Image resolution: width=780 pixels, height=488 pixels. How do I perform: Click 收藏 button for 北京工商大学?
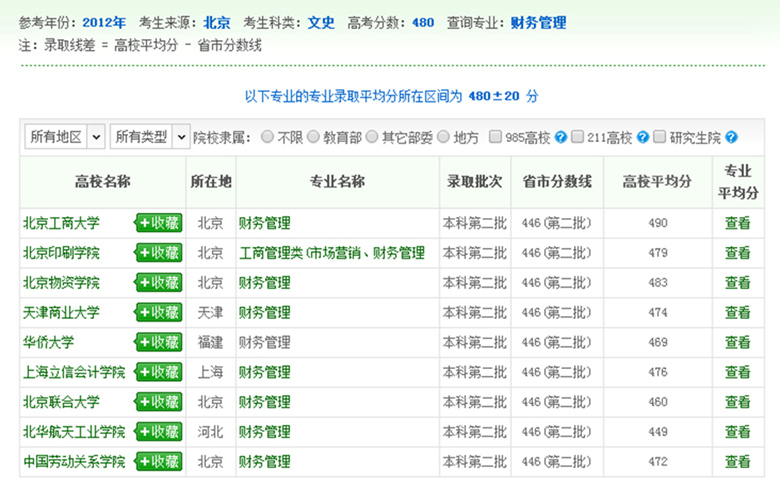158,223
